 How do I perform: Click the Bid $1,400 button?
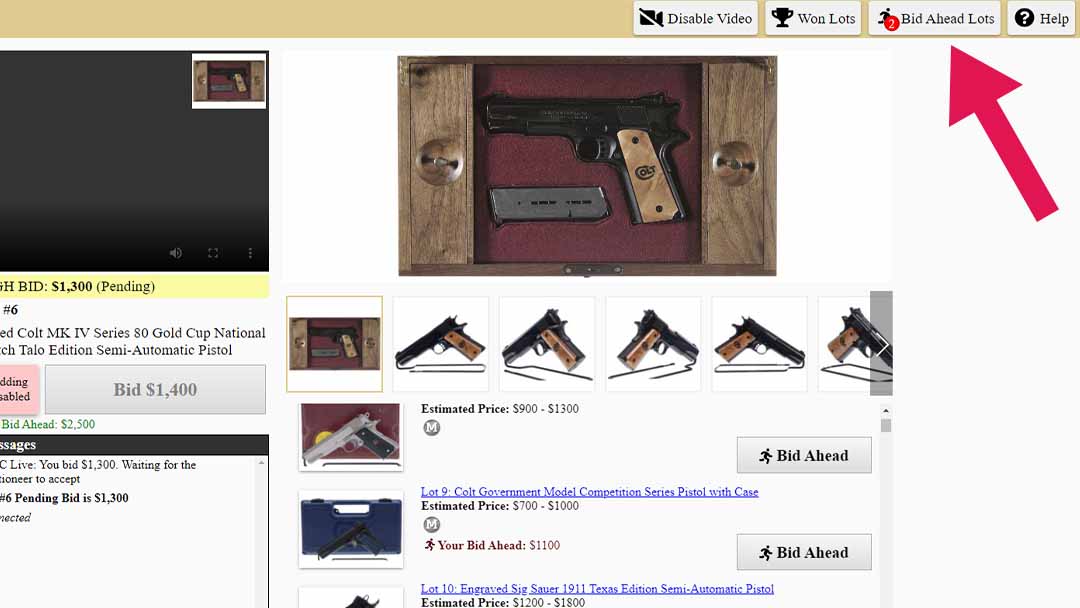tap(155, 390)
